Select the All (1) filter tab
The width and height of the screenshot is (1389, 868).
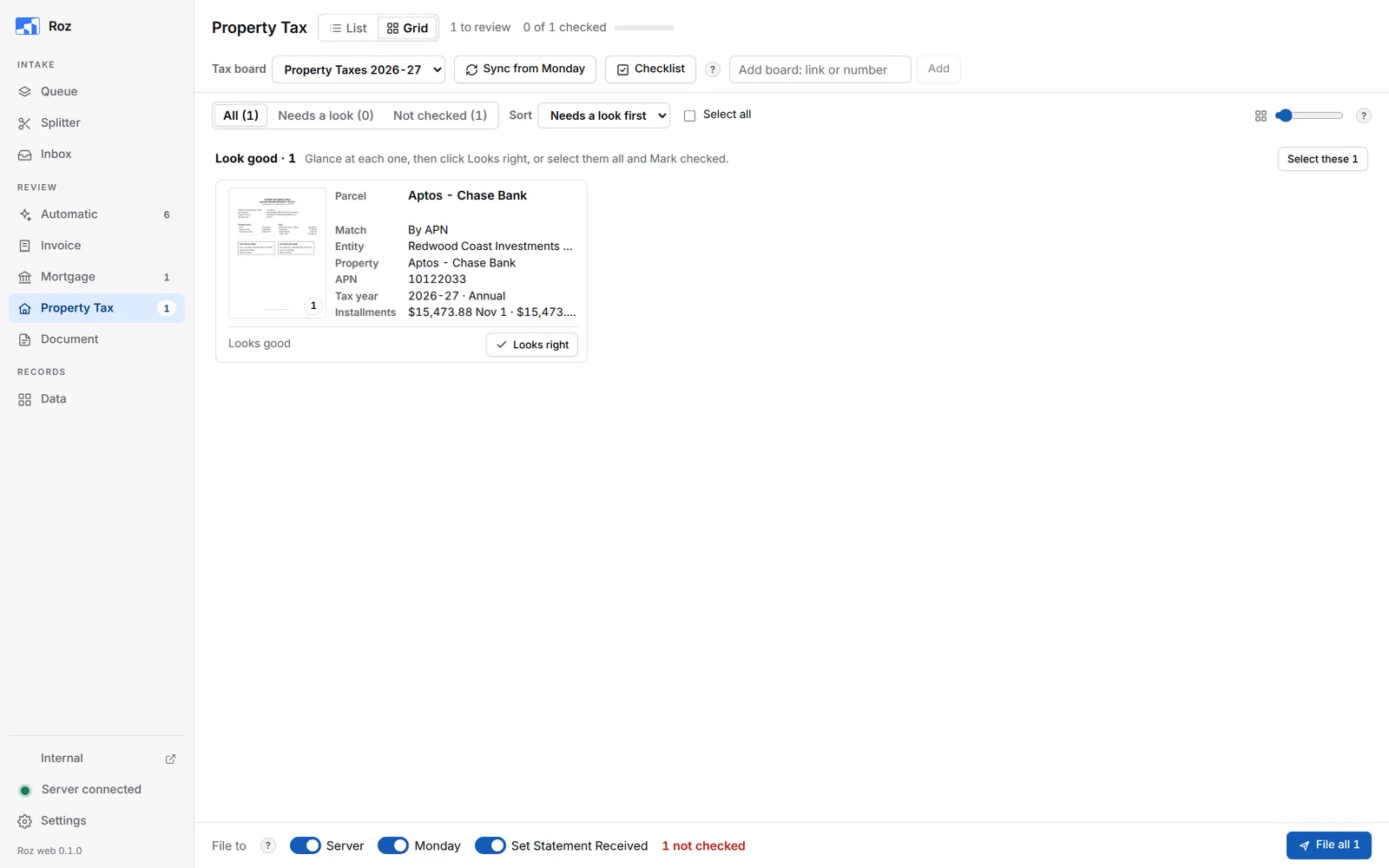(x=240, y=115)
